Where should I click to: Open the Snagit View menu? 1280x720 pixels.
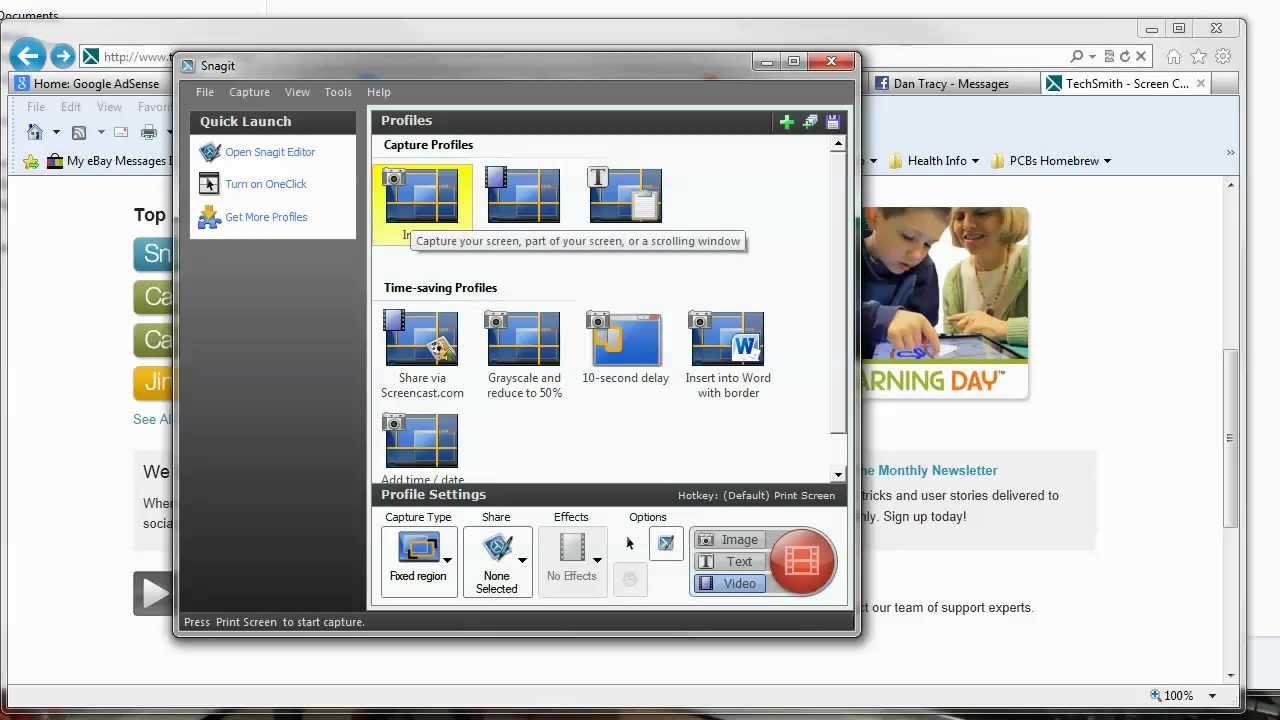[297, 92]
